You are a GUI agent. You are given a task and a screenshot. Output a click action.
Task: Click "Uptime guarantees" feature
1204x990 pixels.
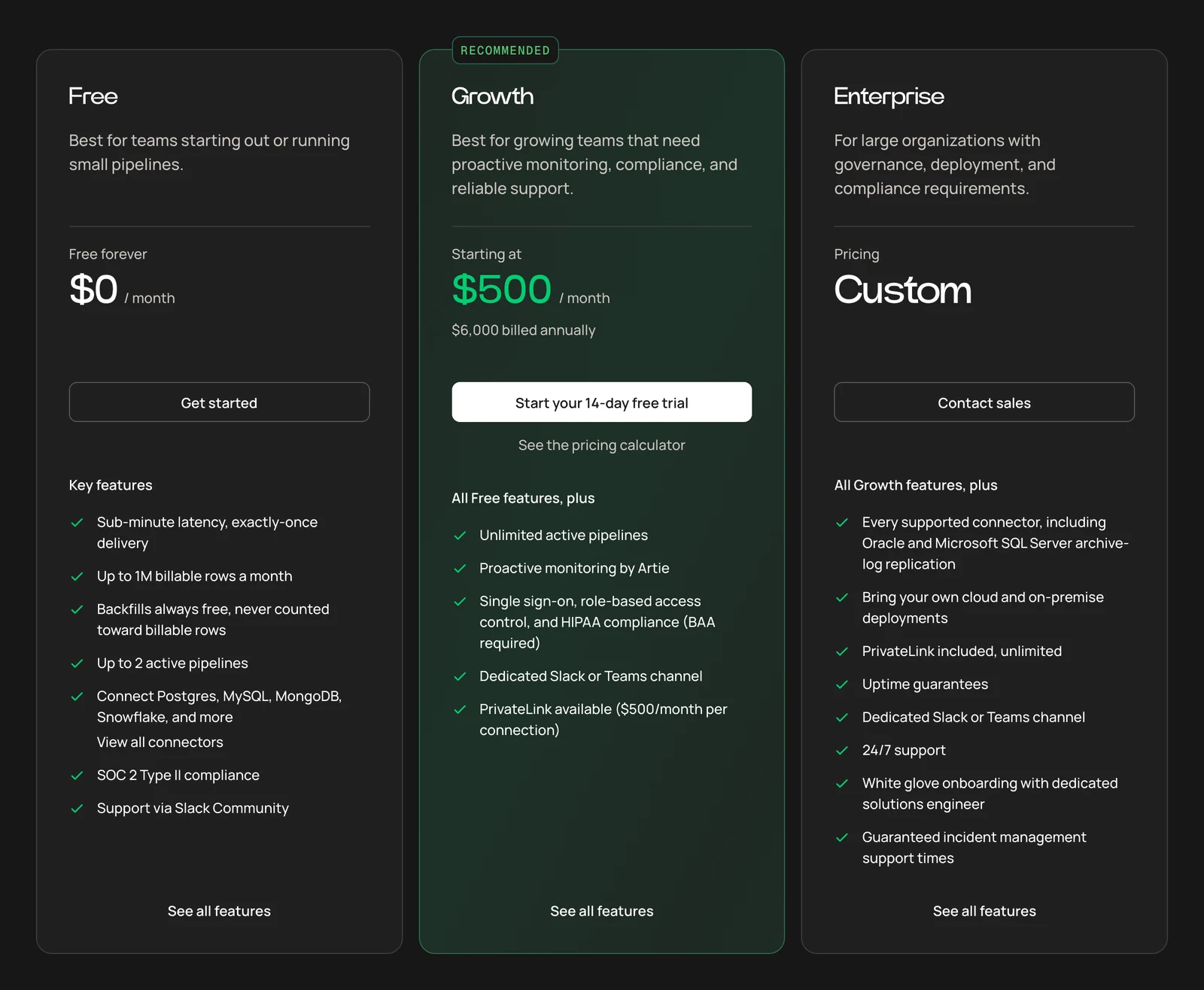(925, 685)
